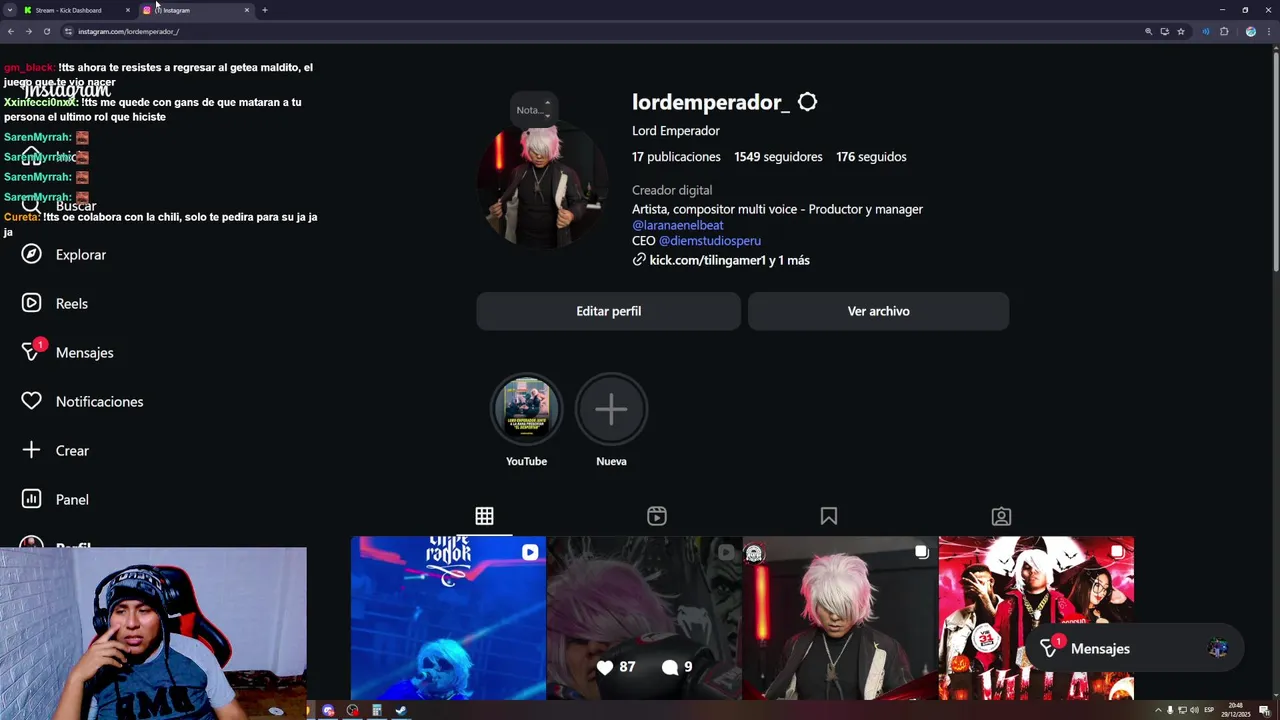Open the taskbar clock and date
Screen dimensions: 1280x720
tap(1236, 711)
